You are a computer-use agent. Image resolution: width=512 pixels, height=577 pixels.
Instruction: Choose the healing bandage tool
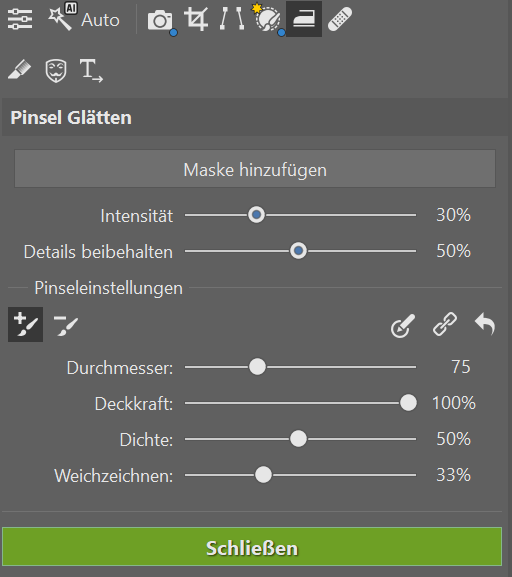[339, 19]
